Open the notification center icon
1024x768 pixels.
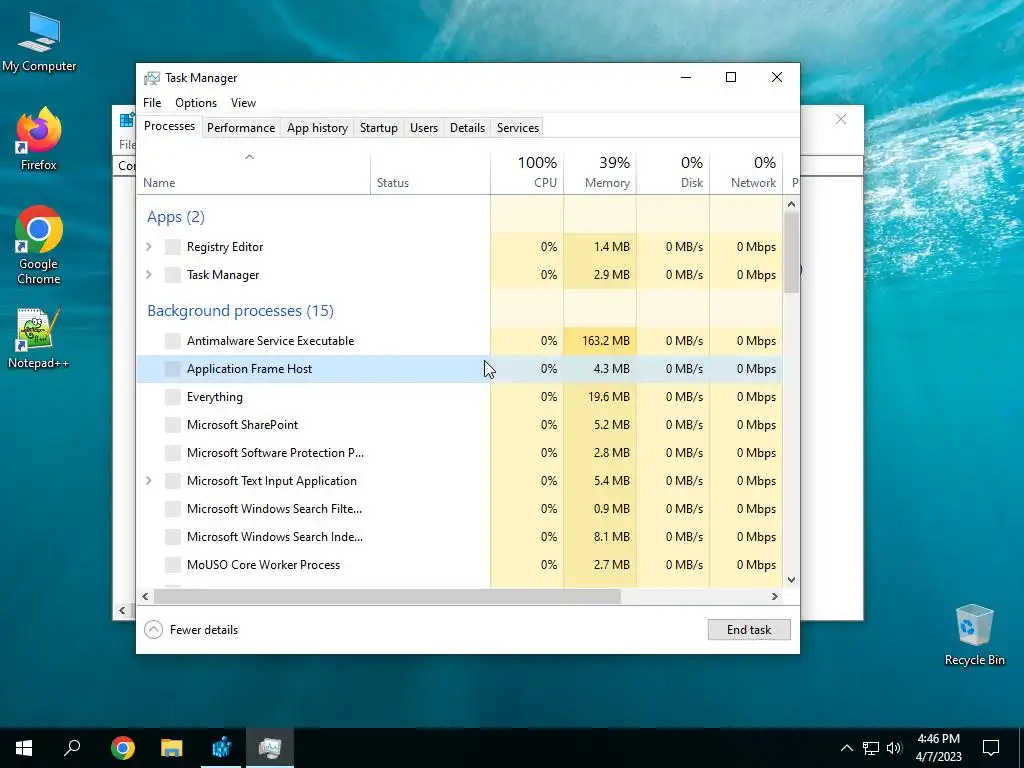pos(991,748)
